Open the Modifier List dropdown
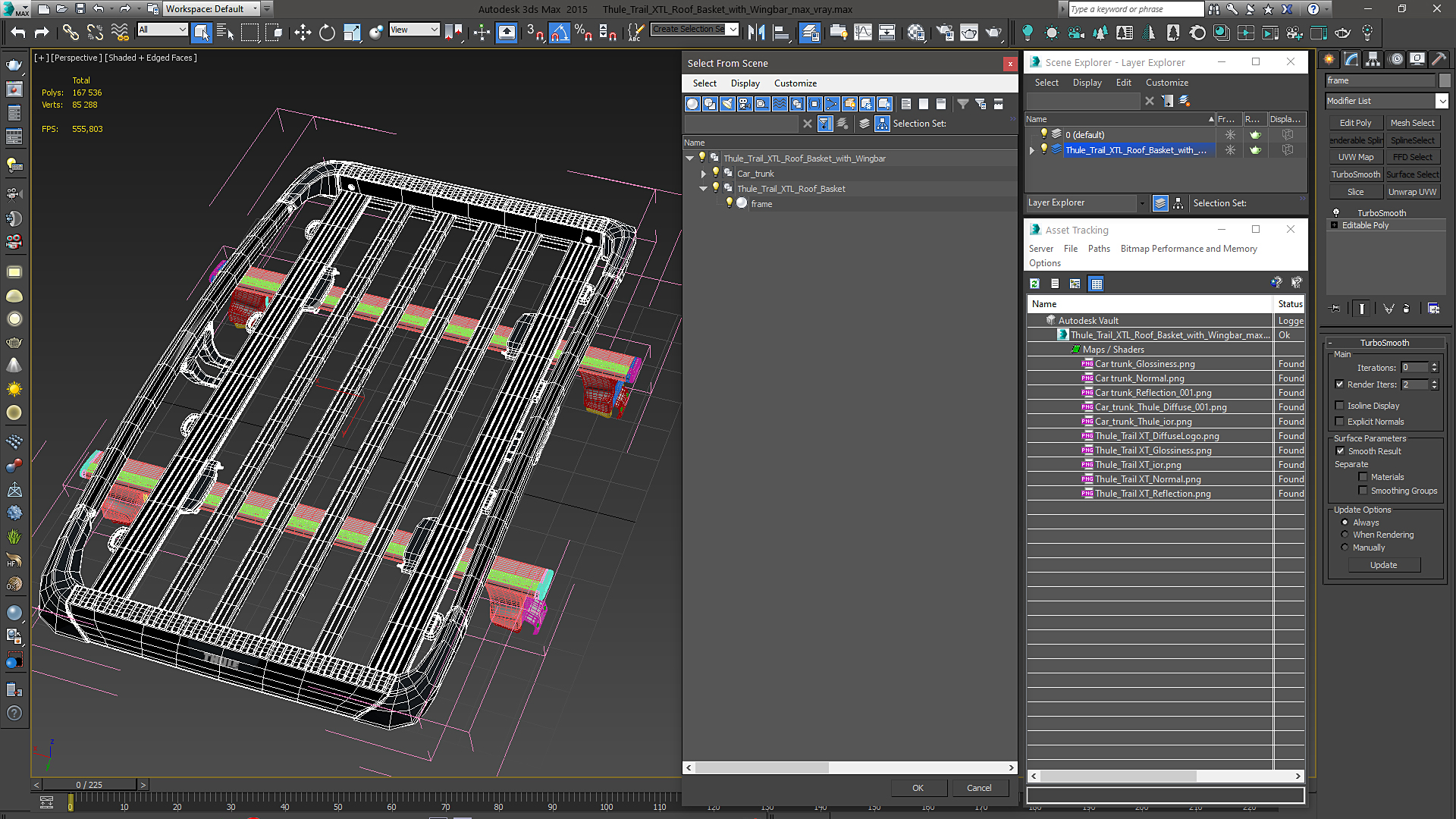 click(1386, 101)
